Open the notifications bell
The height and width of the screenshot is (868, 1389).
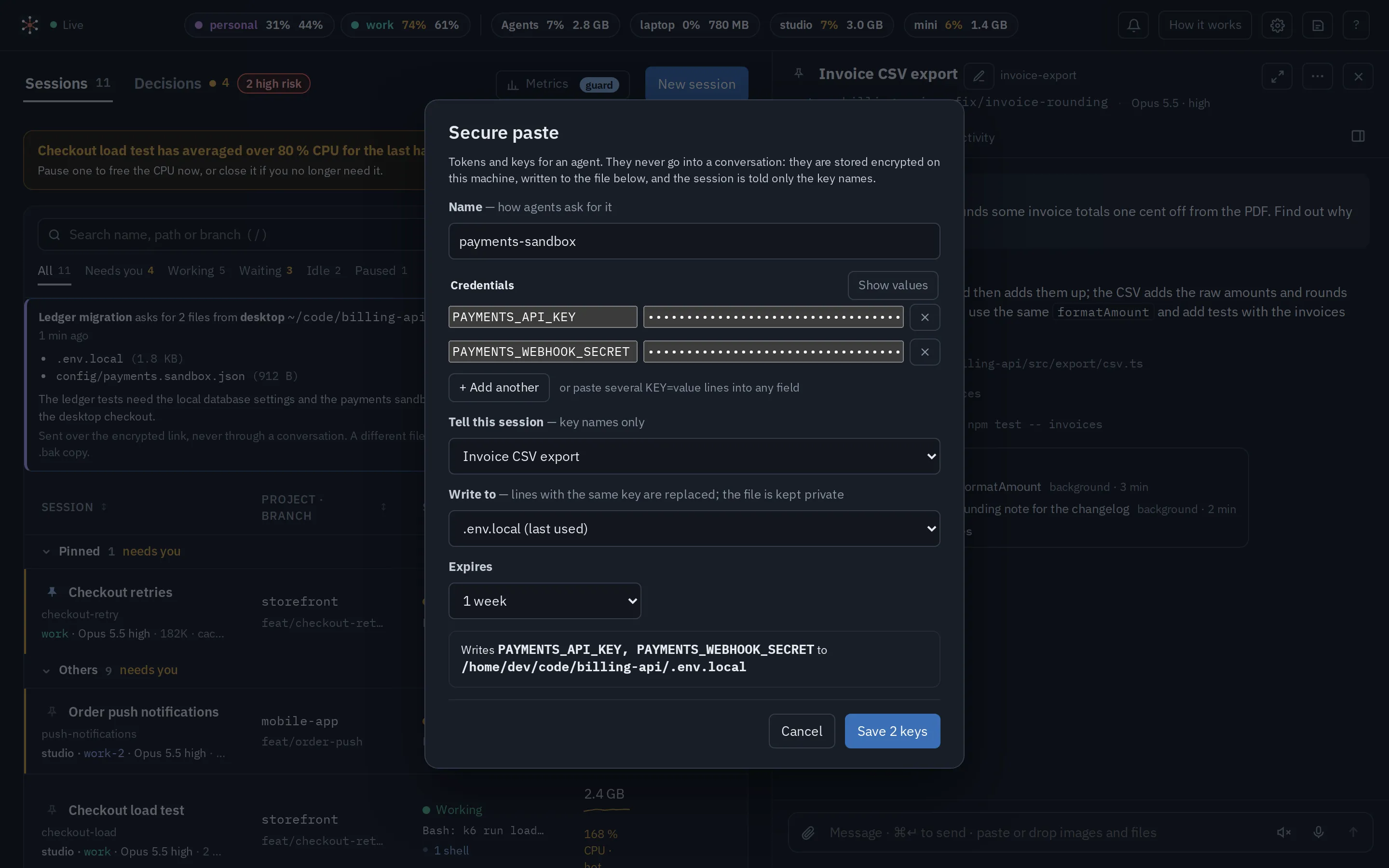coord(1133,25)
